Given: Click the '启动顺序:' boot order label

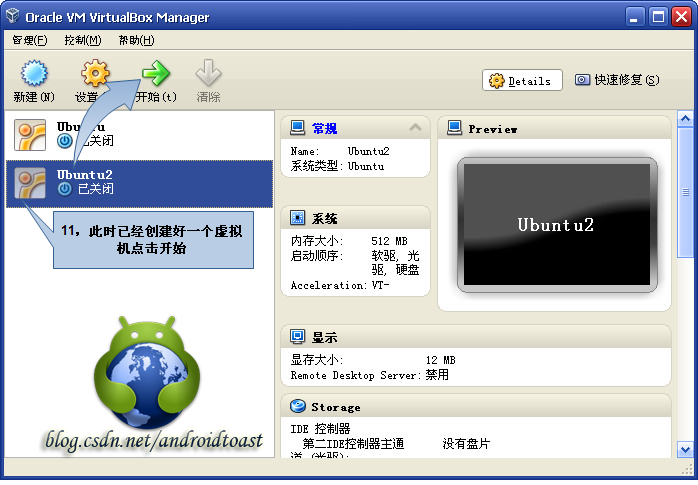Looking at the screenshot, I should click(317, 256).
